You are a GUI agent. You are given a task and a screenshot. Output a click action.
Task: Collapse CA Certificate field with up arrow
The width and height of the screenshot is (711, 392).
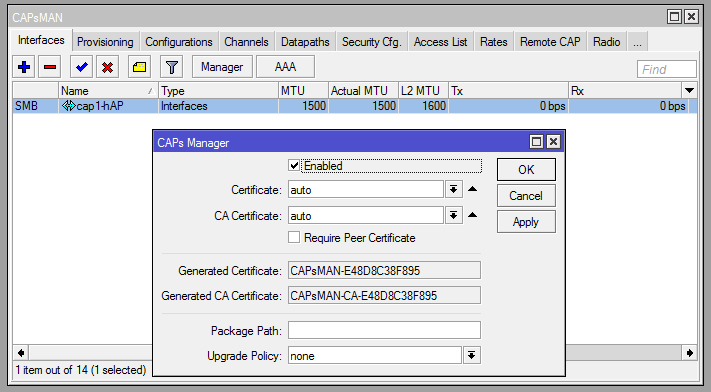point(472,215)
